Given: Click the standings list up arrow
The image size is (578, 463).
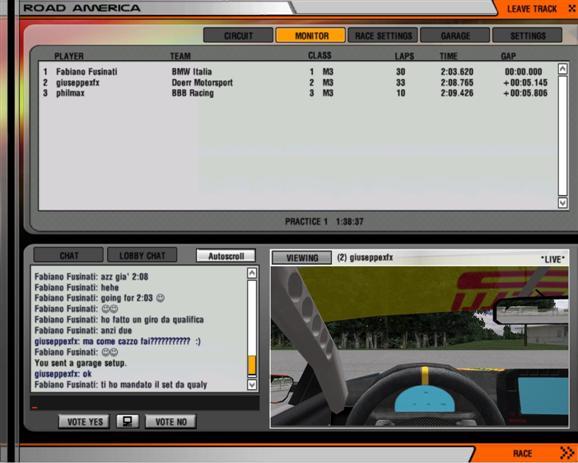Looking at the screenshot, I should click(563, 69).
